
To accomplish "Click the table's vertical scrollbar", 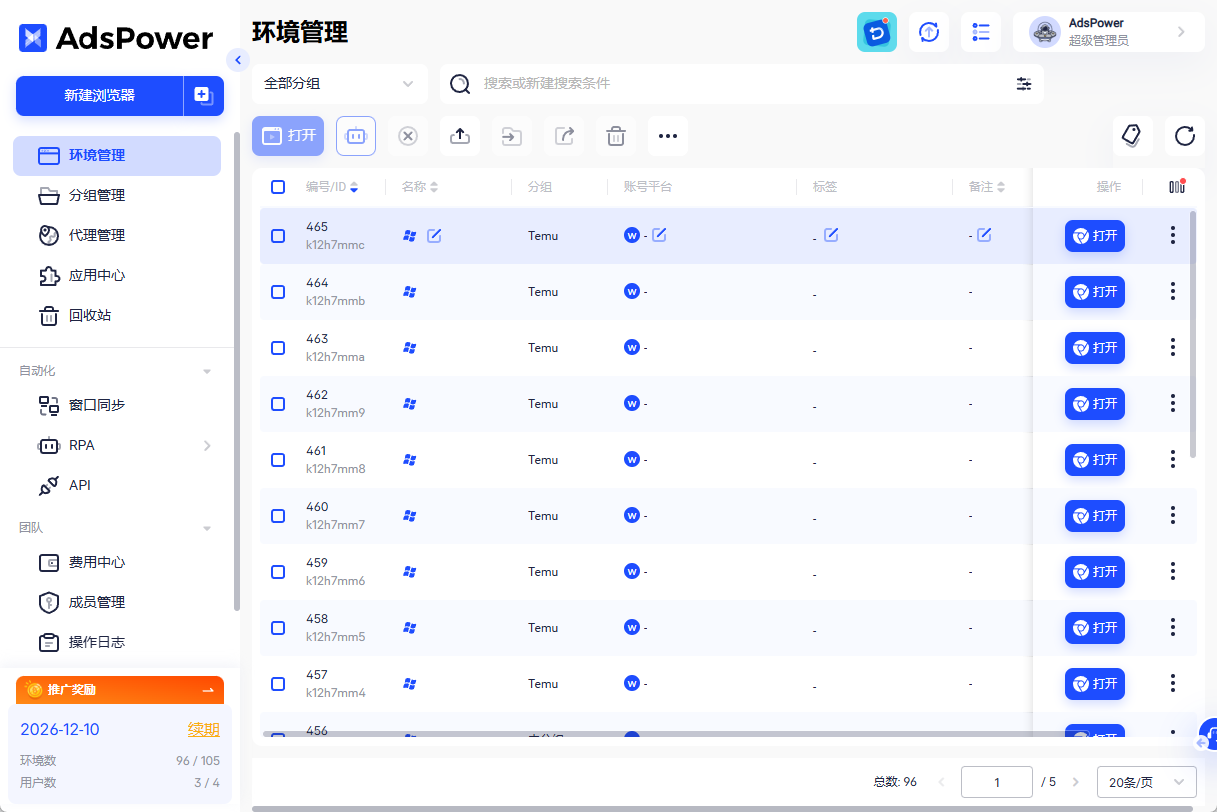I will tap(1193, 334).
